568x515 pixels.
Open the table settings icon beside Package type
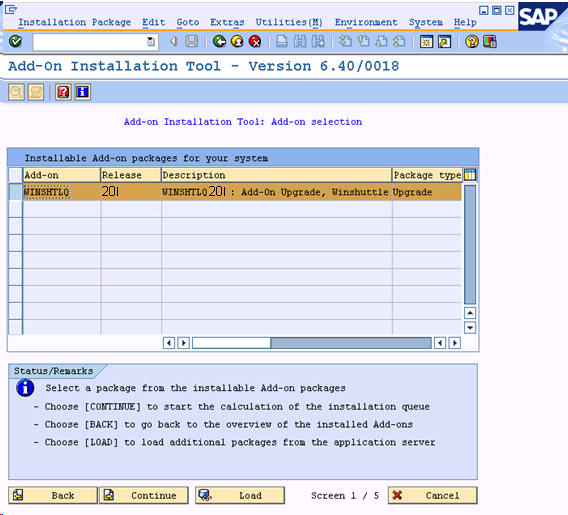point(470,175)
